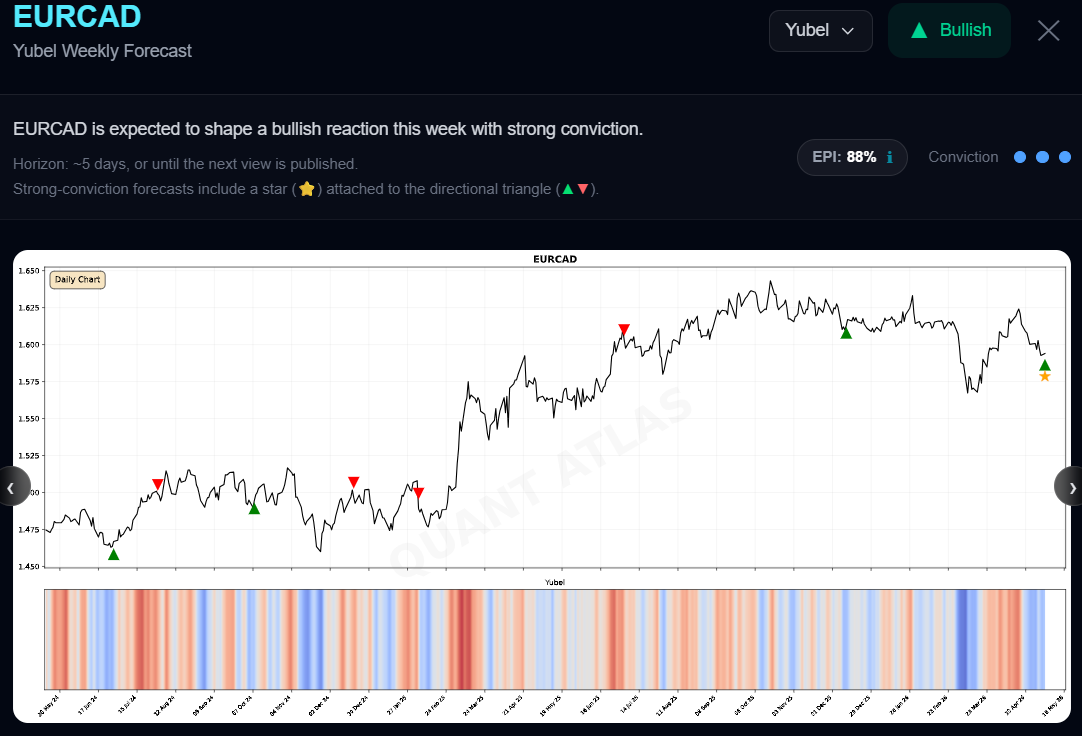The height and width of the screenshot is (736, 1082).
Task: Go to previous chart with left arrow
Action: [x=12, y=487]
